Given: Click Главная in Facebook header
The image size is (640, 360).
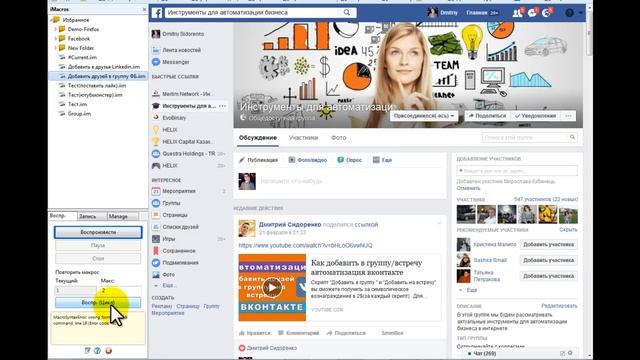Looking at the screenshot, I should coord(476,13).
